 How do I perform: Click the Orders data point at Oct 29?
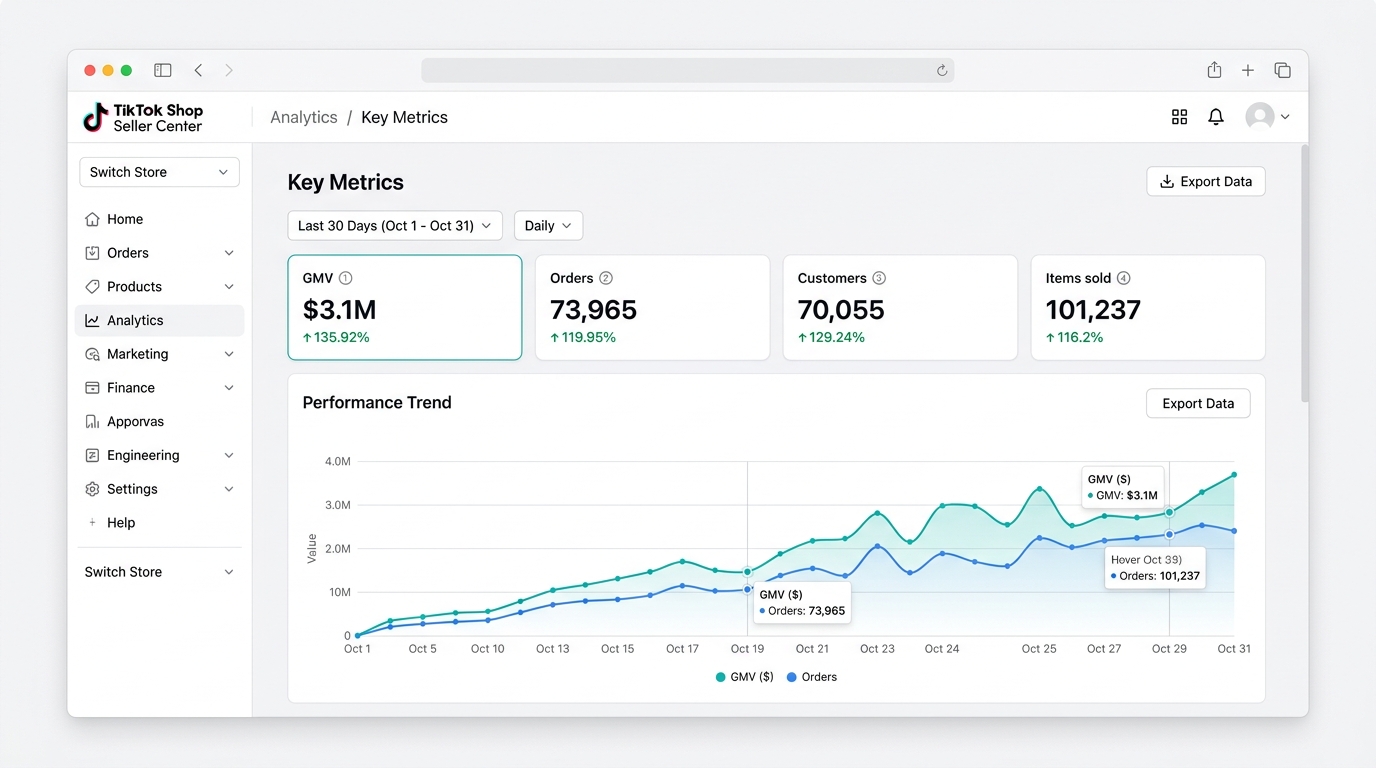[x=1169, y=534]
